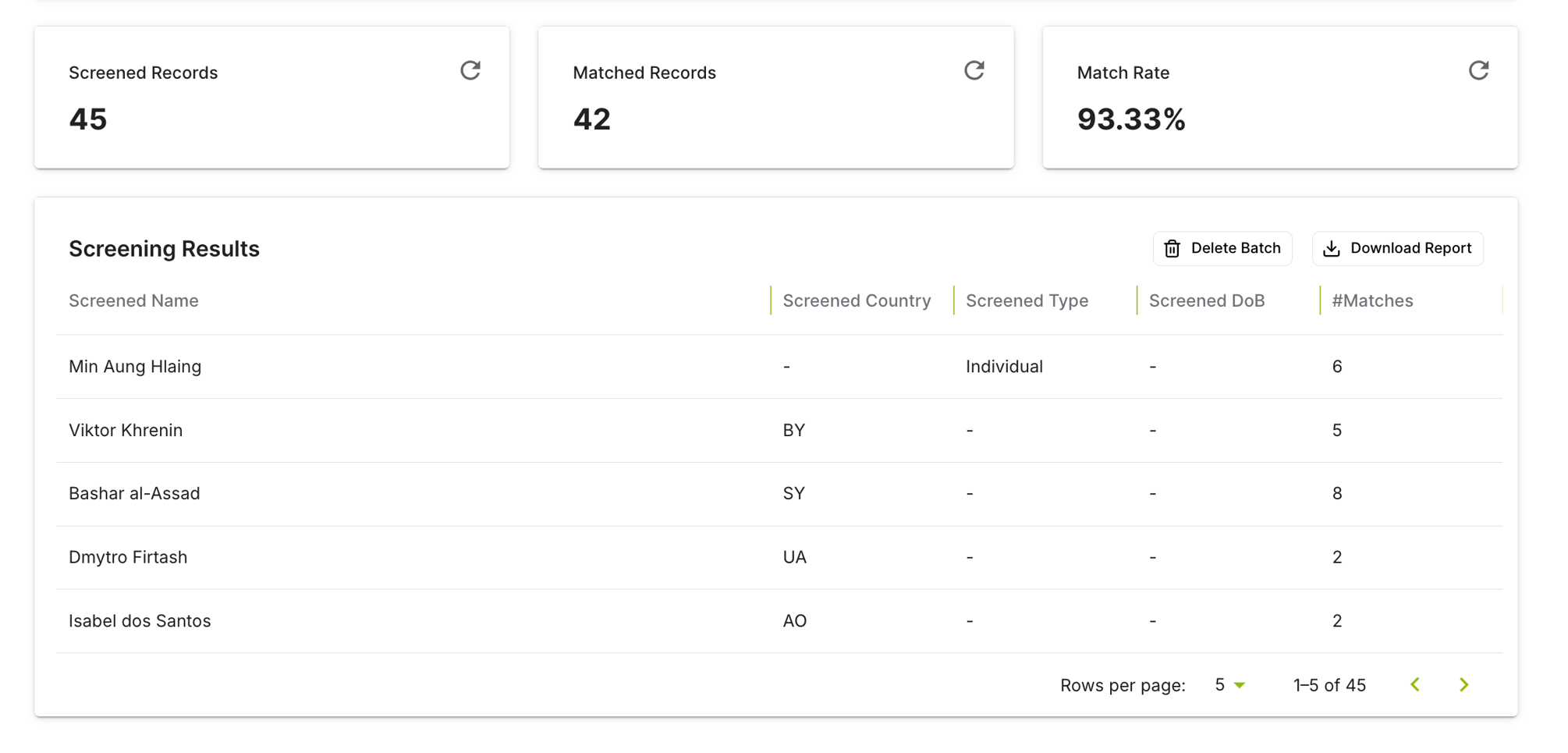Select the Viktor Khrenin result row
The width and height of the screenshot is (1568, 753).
tap(126, 431)
